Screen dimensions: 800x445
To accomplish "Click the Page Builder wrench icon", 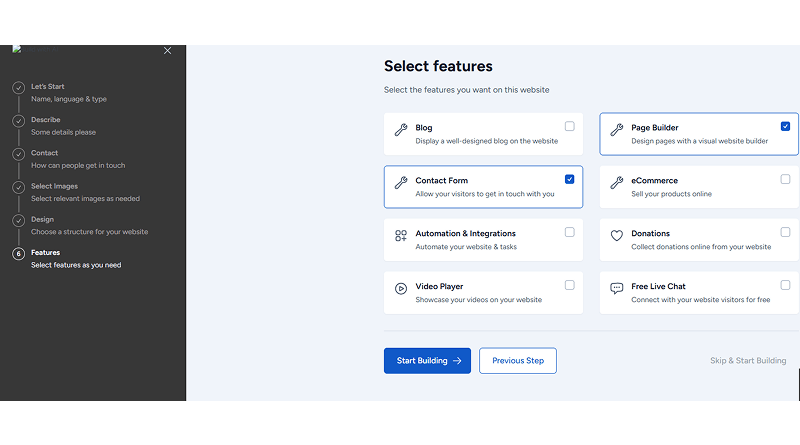I will point(617,130).
